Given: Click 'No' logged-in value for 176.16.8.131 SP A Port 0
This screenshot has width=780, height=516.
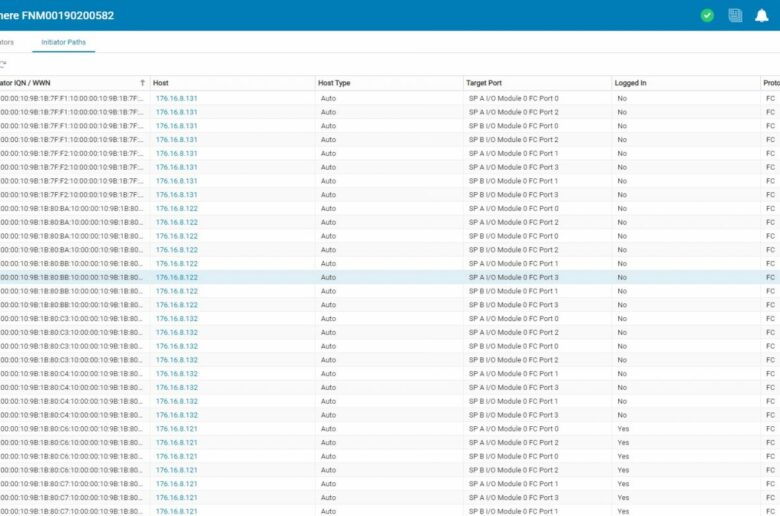Looking at the screenshot, I should [622, 99].
